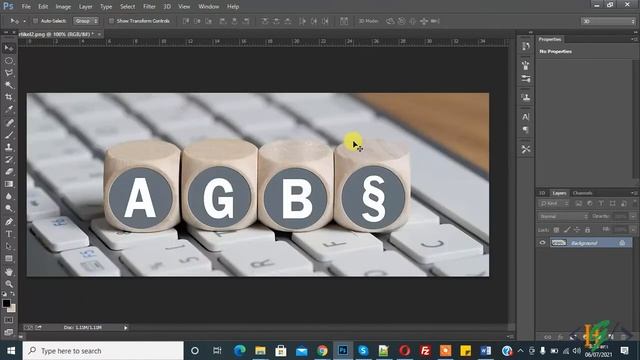The width and height of the screenshot is (640, 360).
Task: Select the Crop tool
Action: point(9,97)
